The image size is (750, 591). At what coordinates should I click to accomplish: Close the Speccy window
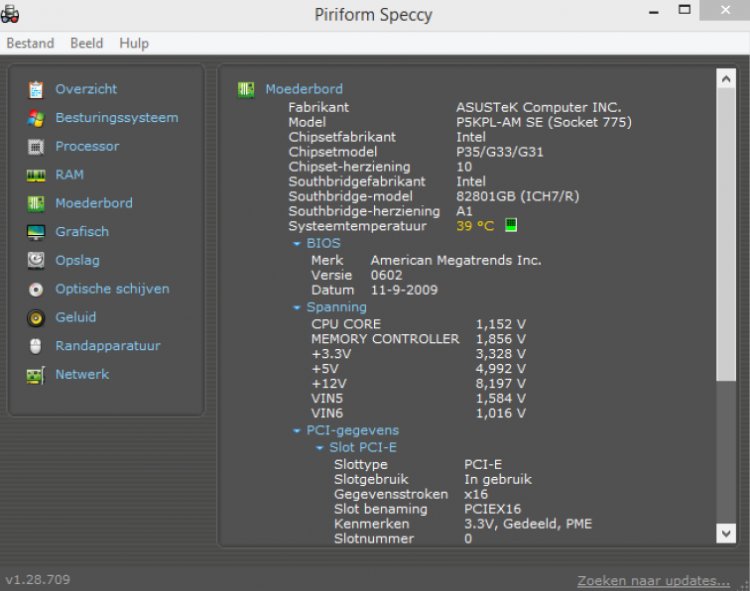click(725, 10)
